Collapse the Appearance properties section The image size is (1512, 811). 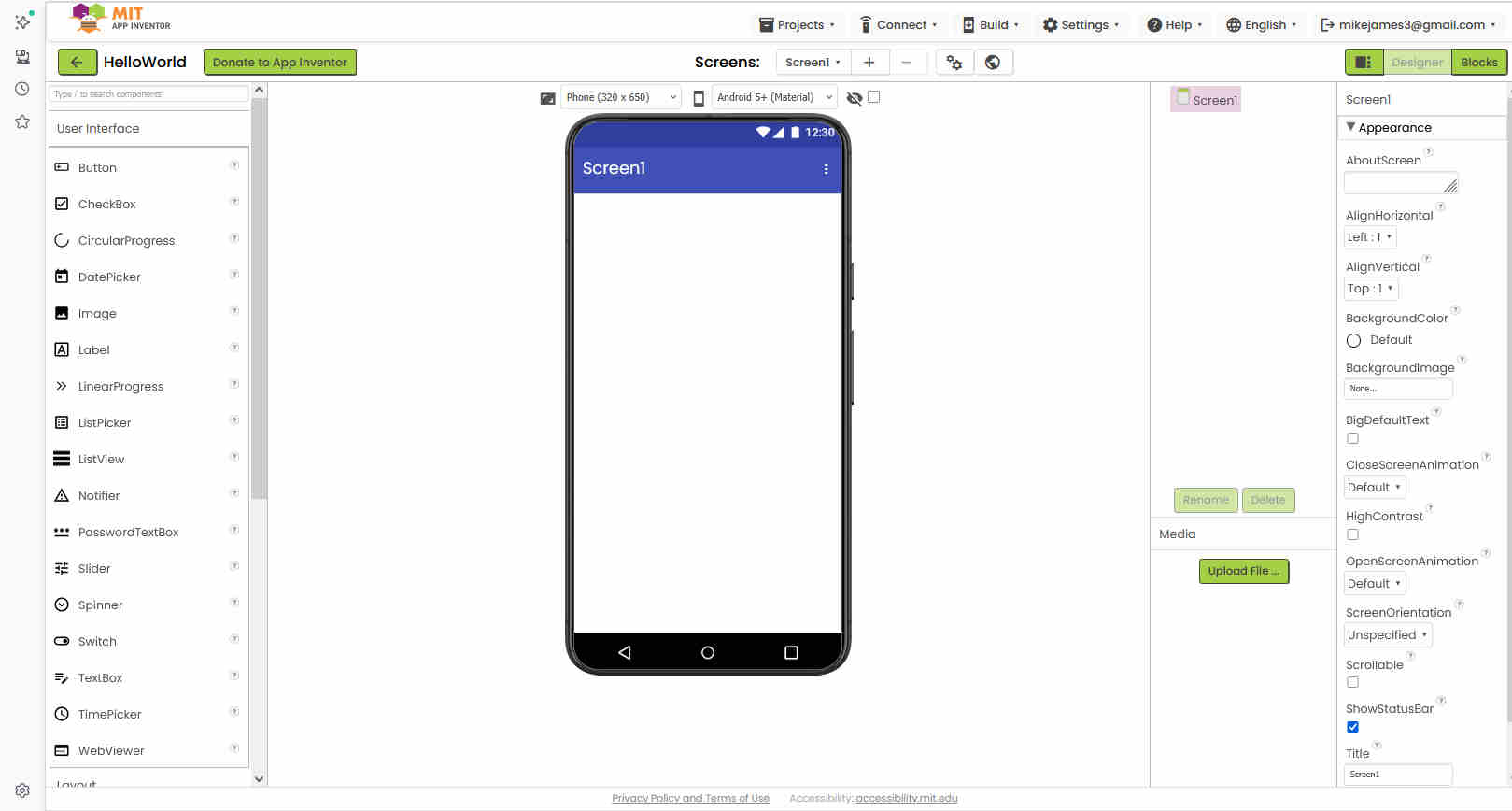[1351, 127]
